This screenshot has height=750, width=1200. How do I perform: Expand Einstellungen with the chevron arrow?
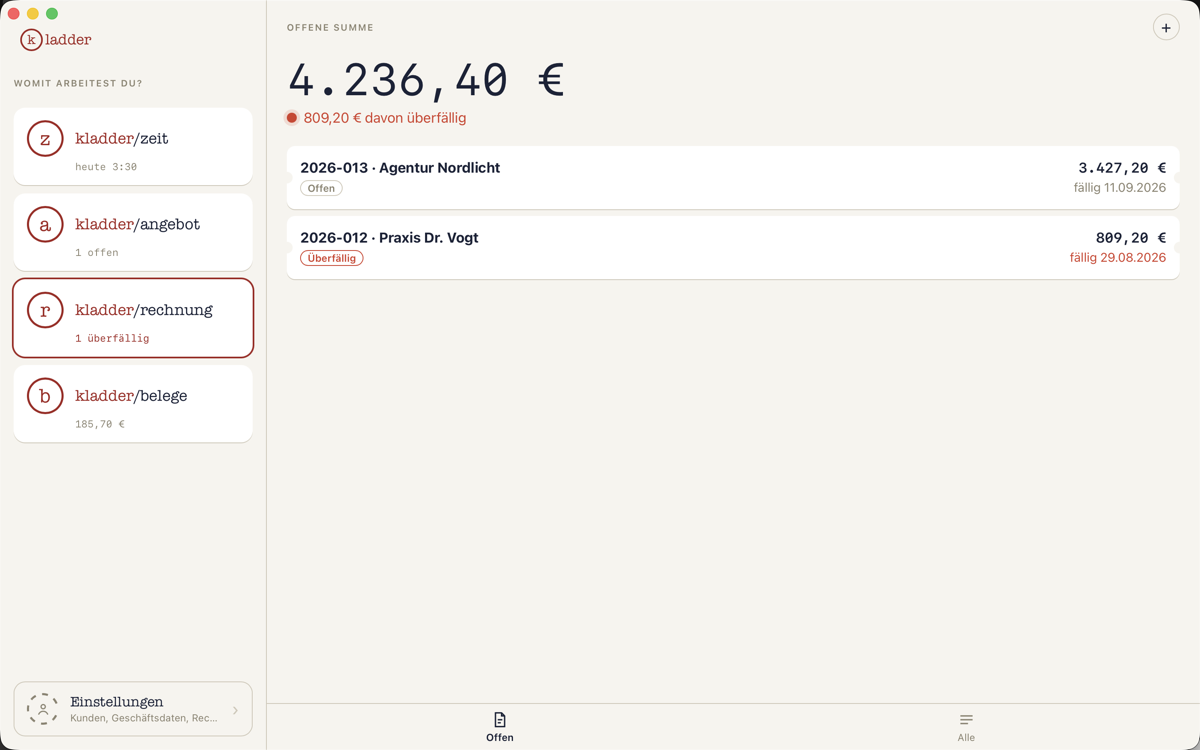tap(236, 710)
